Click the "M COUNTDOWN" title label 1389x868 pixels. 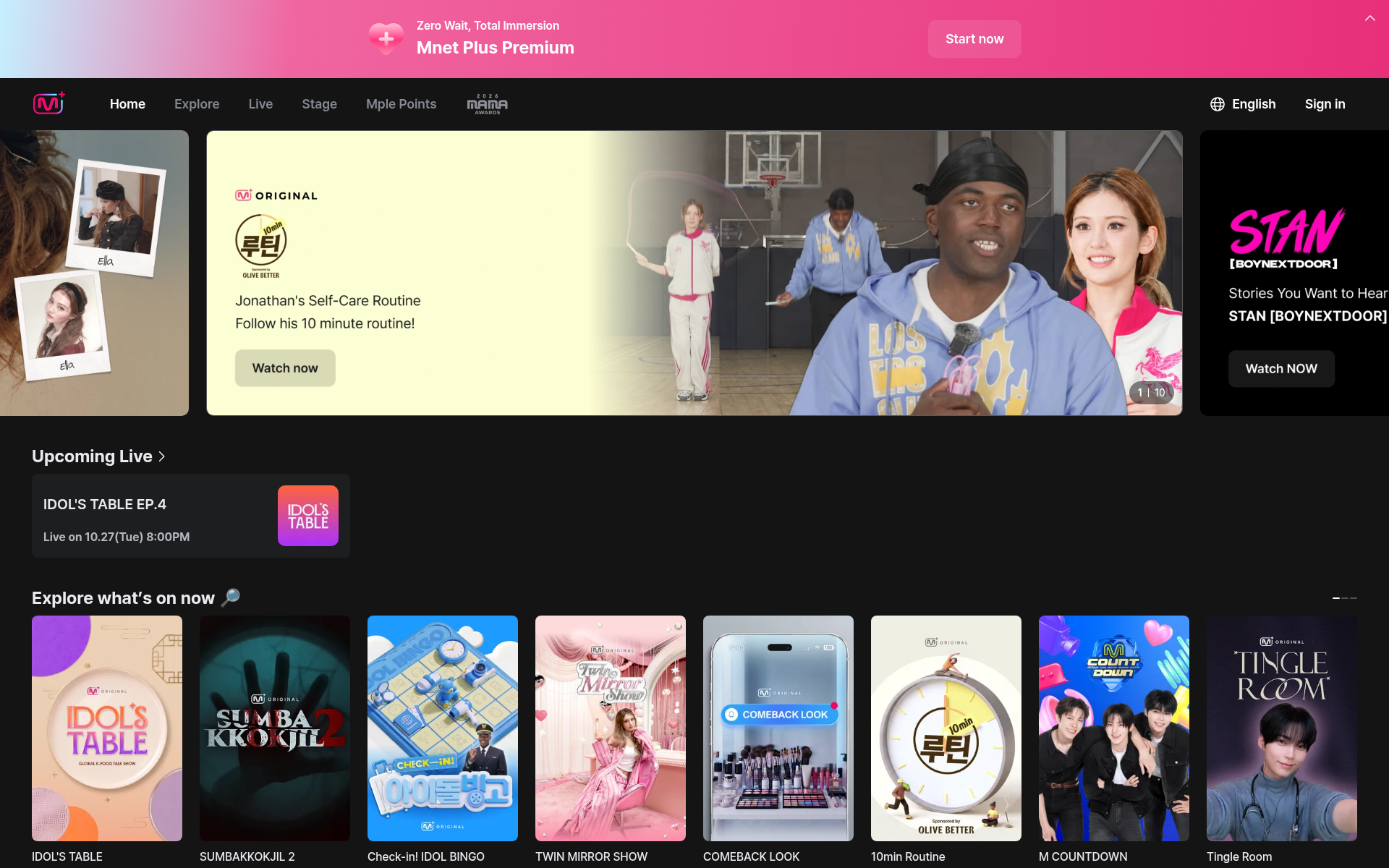click(1083, 856)
